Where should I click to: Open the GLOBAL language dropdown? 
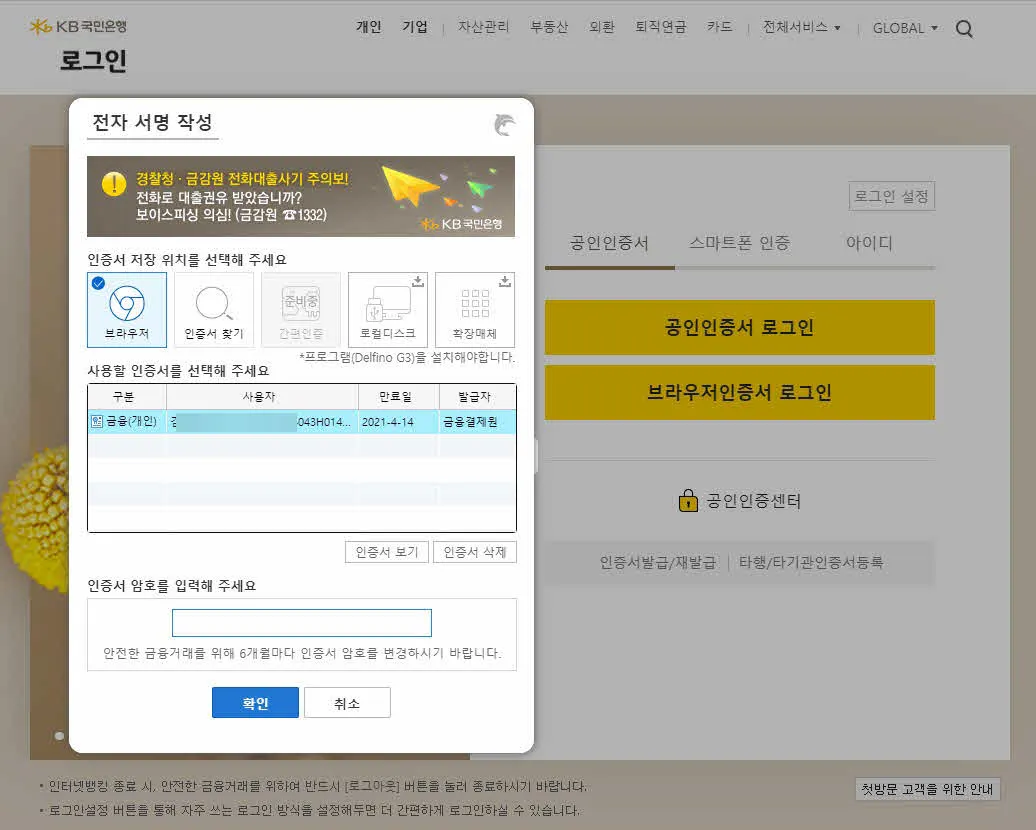[x=905, y=28]
